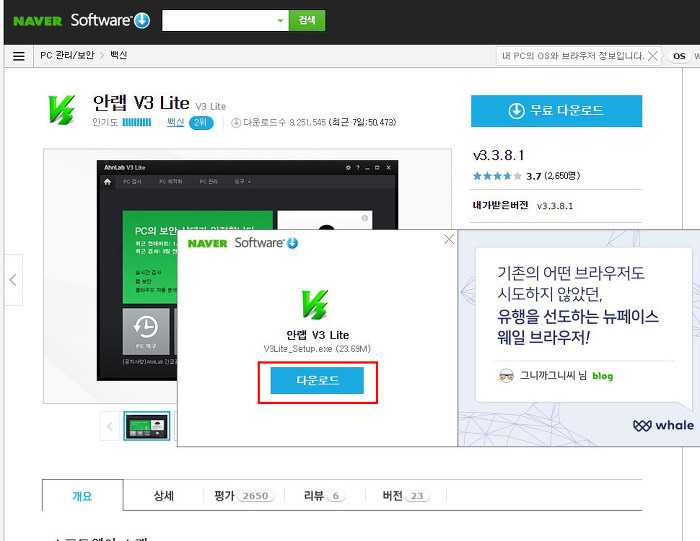Image resolution: width=700 pixels, height=541 pixels.
Task: Go to 백신 breadcrumb category
Action: click(x=119, y=55)
